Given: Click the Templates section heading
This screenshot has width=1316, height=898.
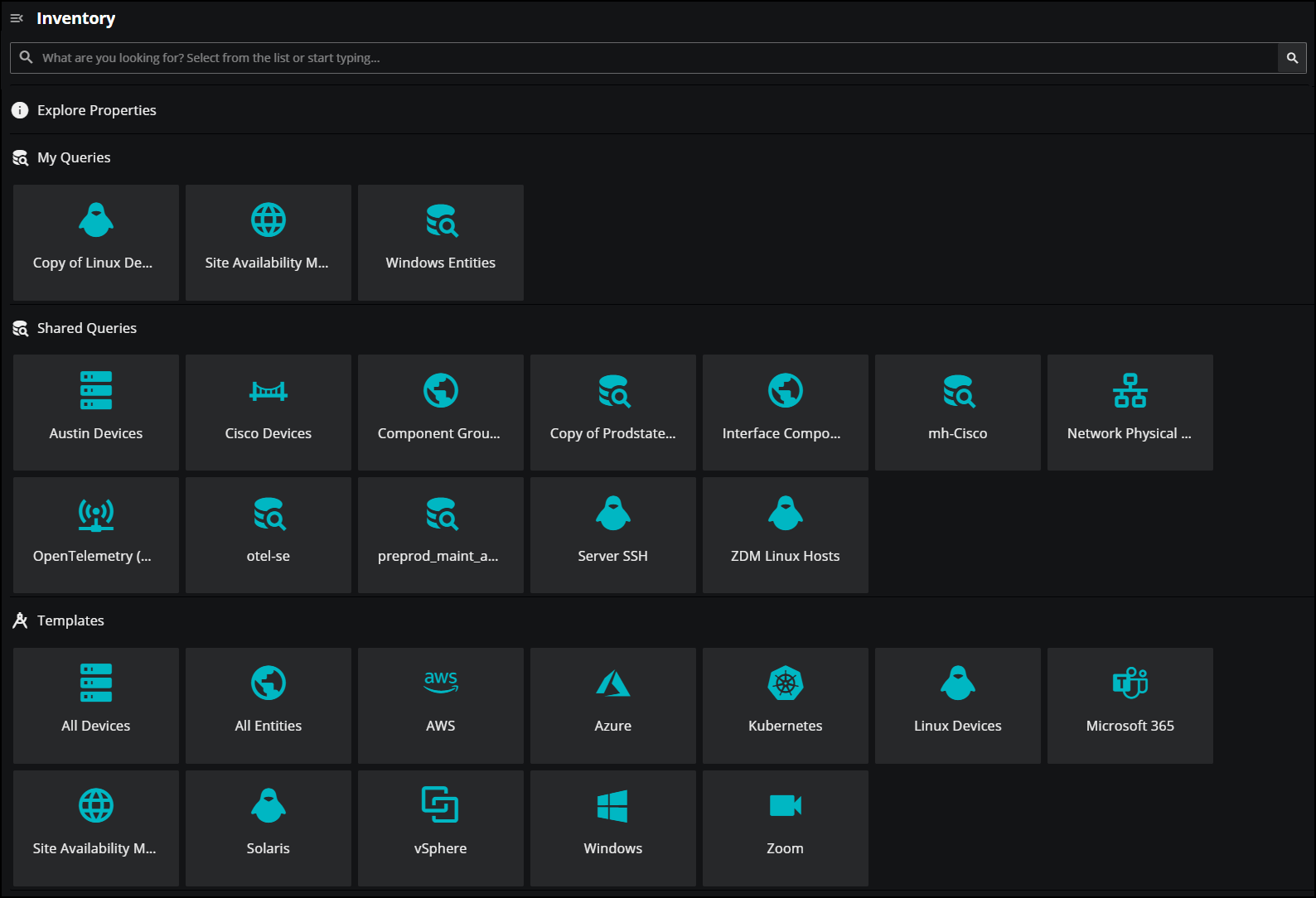Looking at the screenshot, I should click(x=70, y=620).
